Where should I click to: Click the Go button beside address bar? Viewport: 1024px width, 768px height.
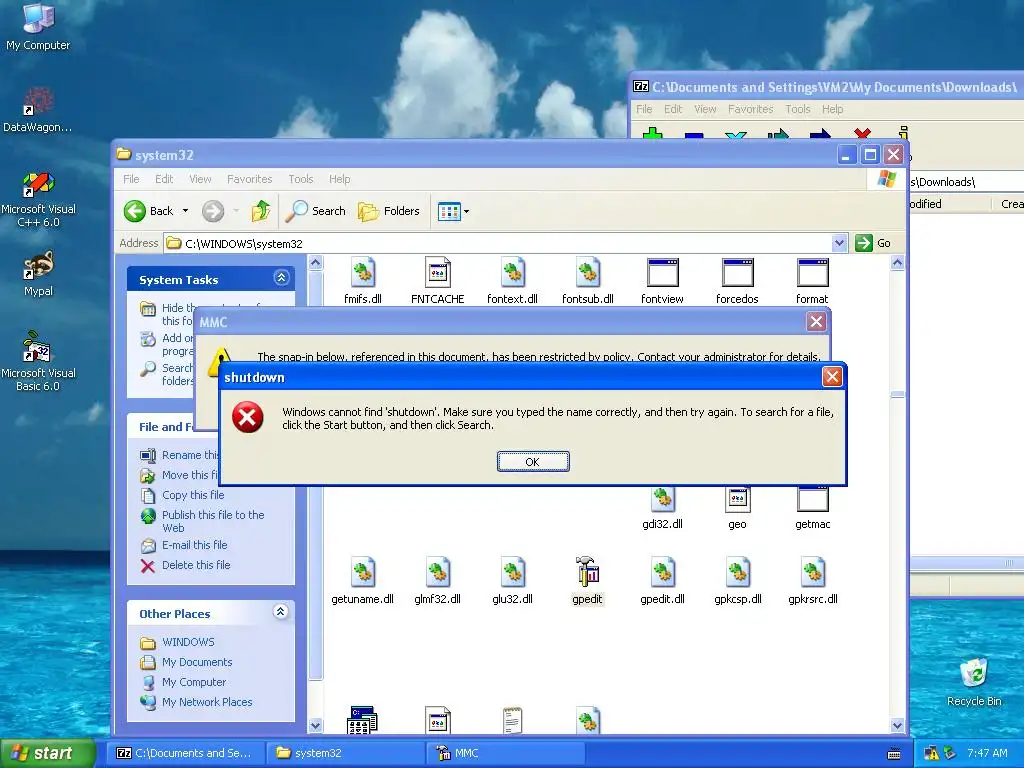[873, 243]
